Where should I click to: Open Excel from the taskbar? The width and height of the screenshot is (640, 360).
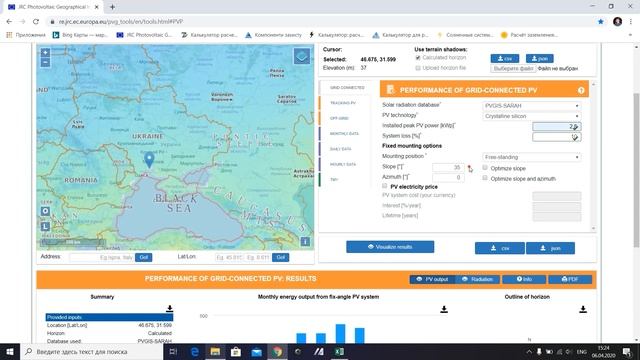pyautogui.click(x=339, y=351)
